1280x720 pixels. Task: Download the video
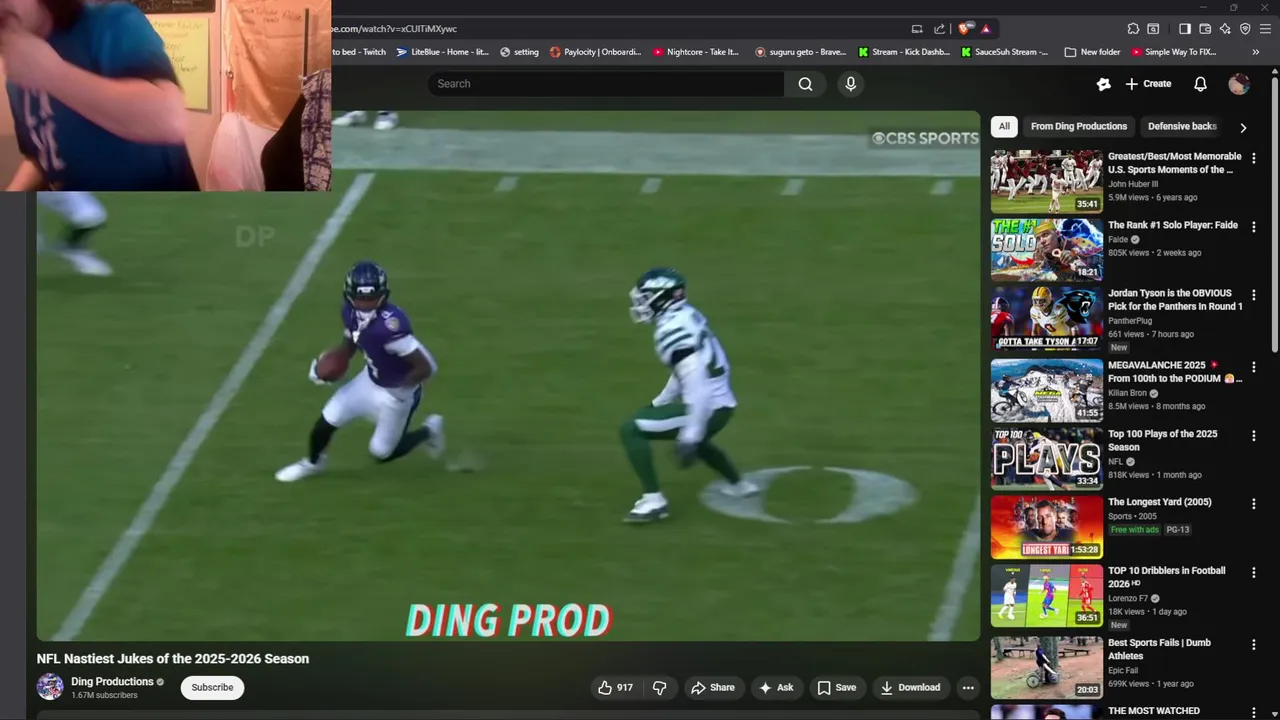910,688
